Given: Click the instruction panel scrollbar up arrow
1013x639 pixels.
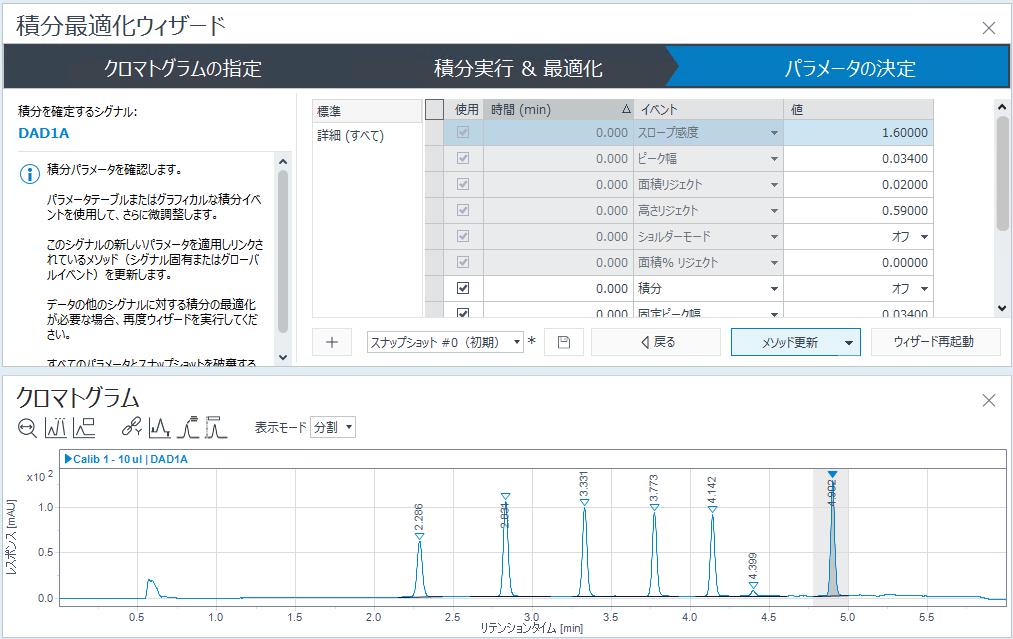Looking at the screenshot, I should tap(283, 162).
